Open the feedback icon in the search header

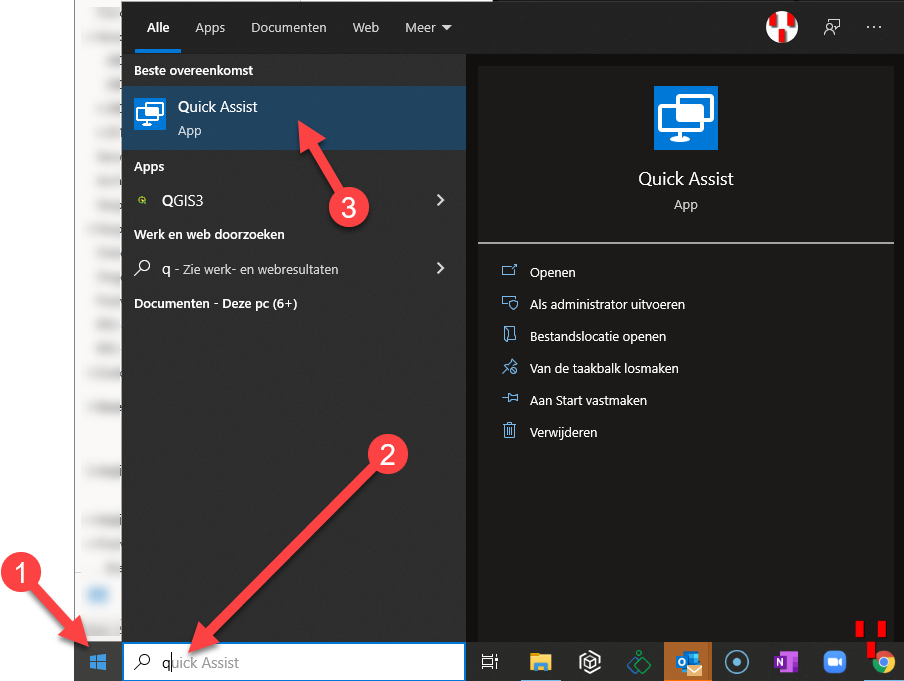[831, 27]
